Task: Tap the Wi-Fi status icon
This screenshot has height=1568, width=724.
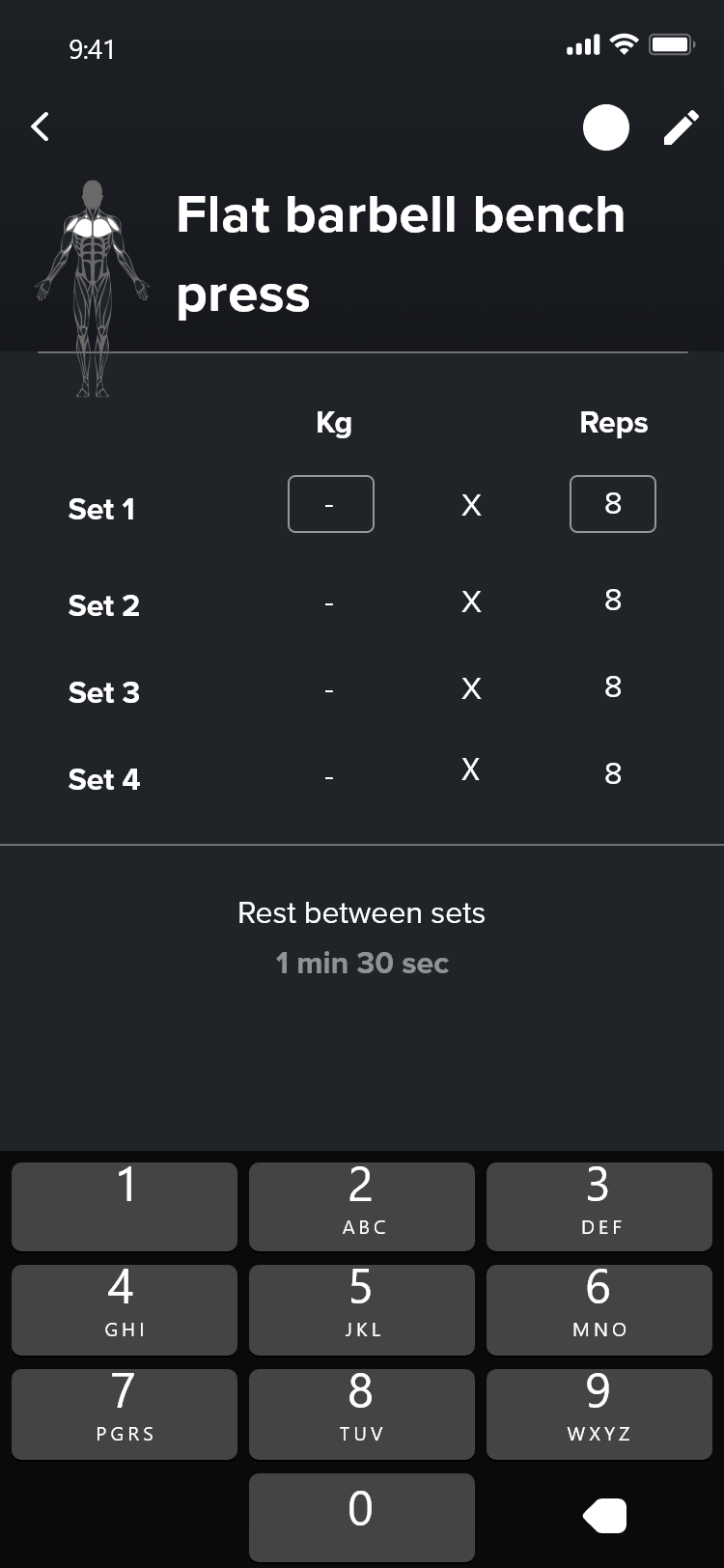Action: click(625, 44)
